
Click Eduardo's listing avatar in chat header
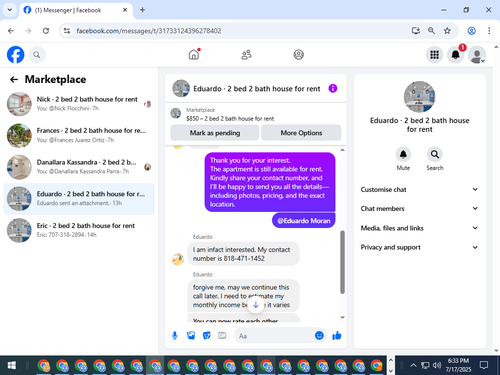(181, 88)
